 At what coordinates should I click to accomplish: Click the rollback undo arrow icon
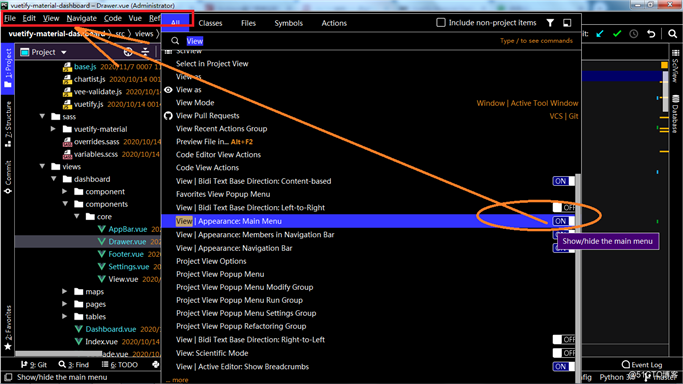(651, 34)
